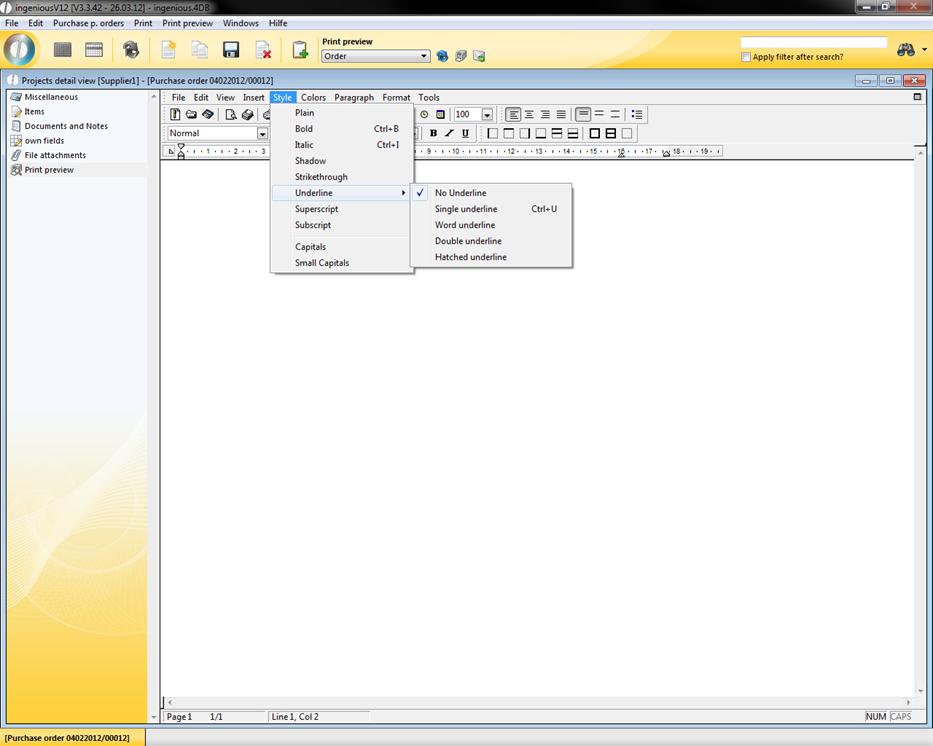
Task: Click the search input field at top right
Action: 813,43
